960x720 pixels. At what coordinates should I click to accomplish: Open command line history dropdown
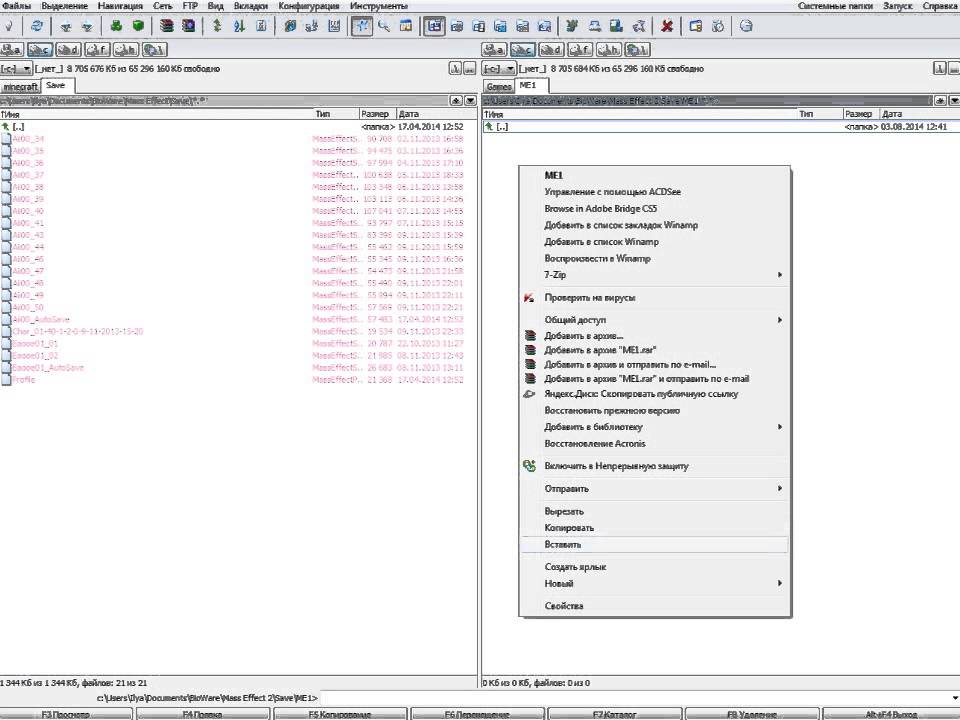[954, 698]
